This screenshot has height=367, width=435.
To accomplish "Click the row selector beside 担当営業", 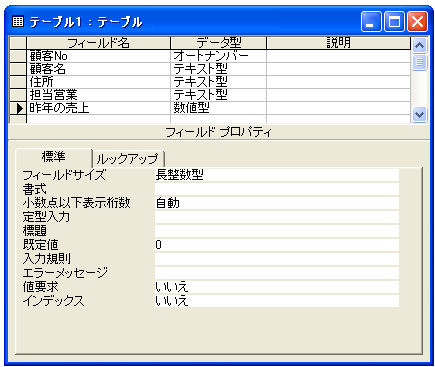I will click(x=18, y=95).
